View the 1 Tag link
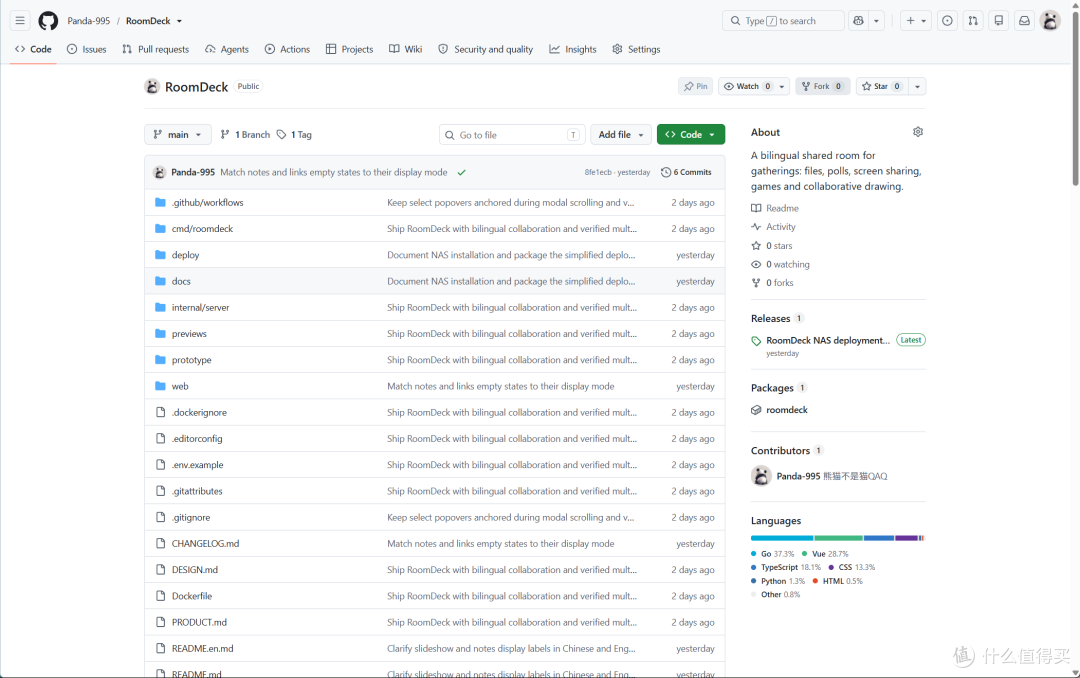The height and width of the screenshot is (678, 1080). (294, 134)
